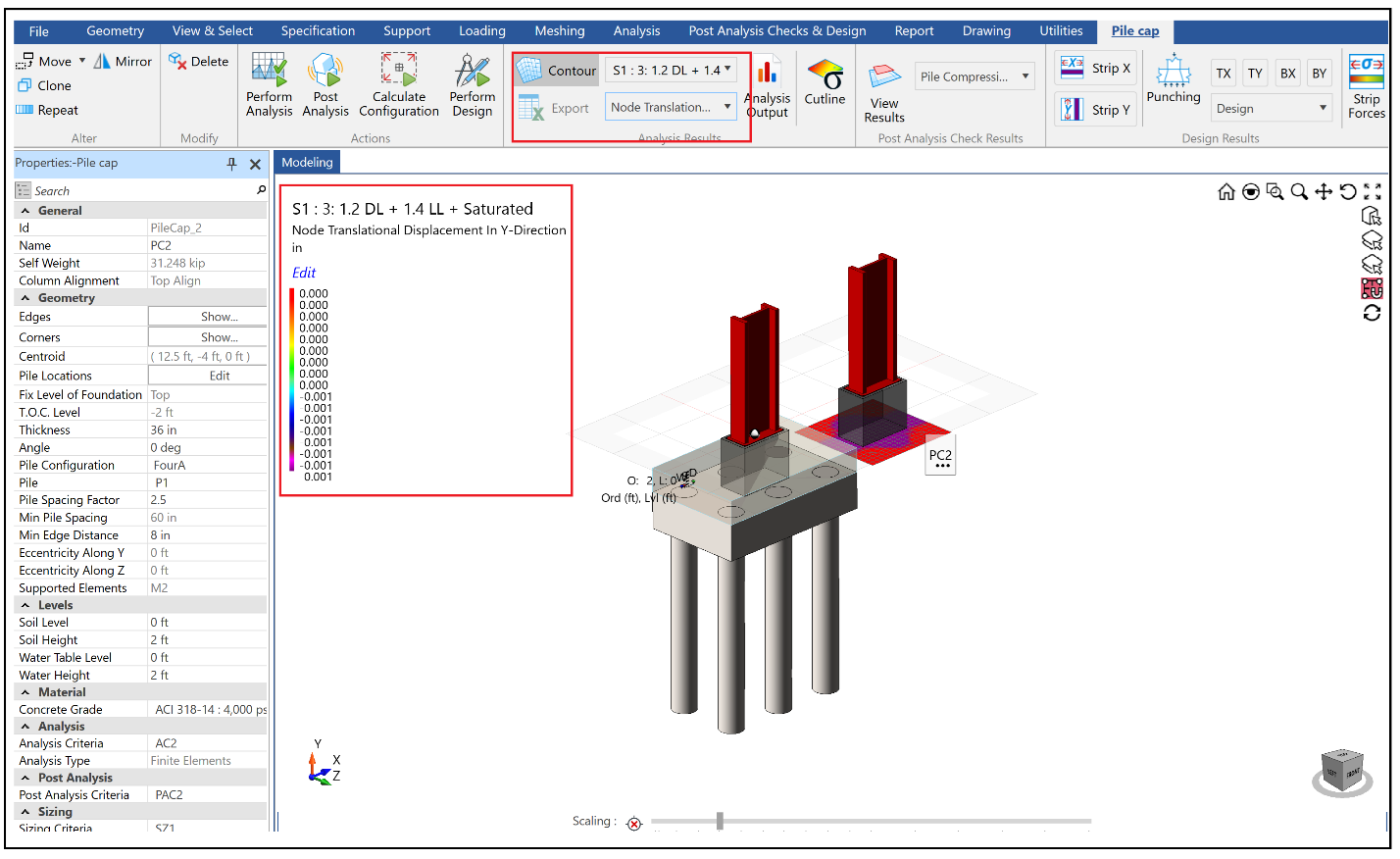
Task: Open the load combination dropdown
Action: point(672,71)
